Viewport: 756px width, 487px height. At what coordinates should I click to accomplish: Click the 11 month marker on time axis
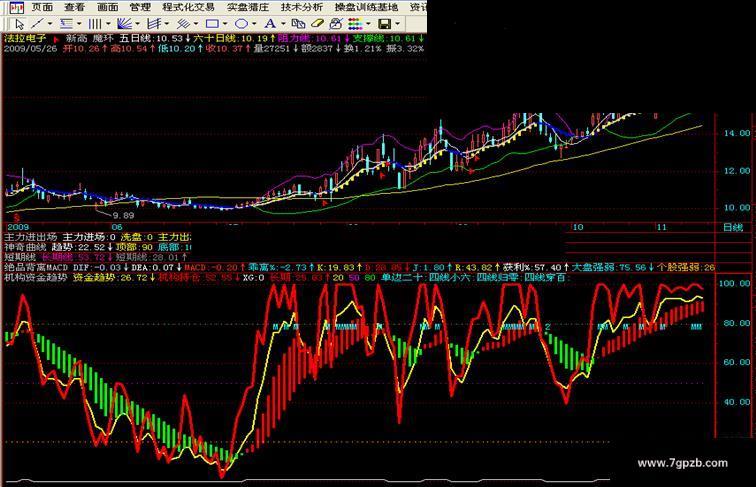click(662, 227)
